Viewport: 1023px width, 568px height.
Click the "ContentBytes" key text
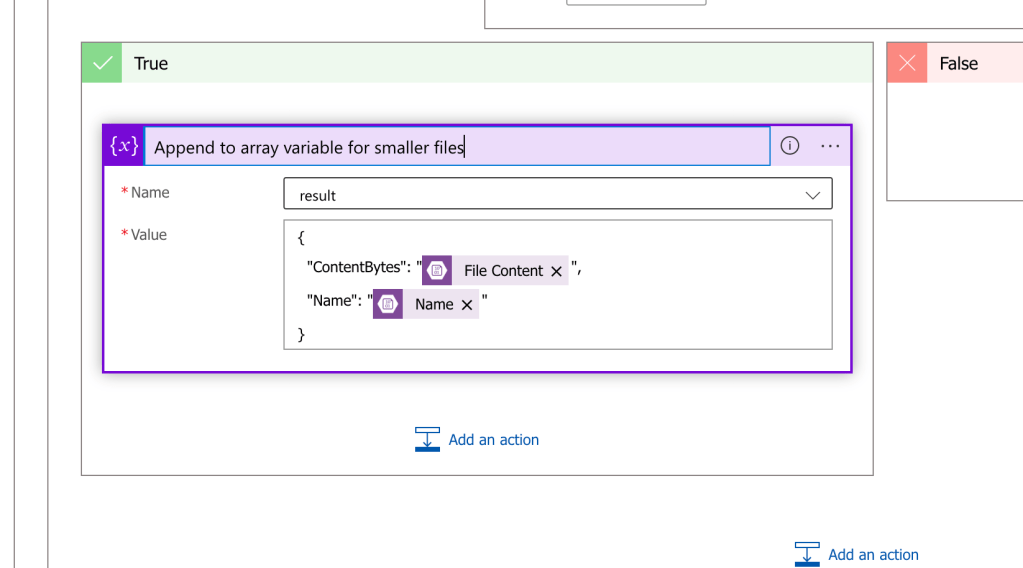[356, 267]
